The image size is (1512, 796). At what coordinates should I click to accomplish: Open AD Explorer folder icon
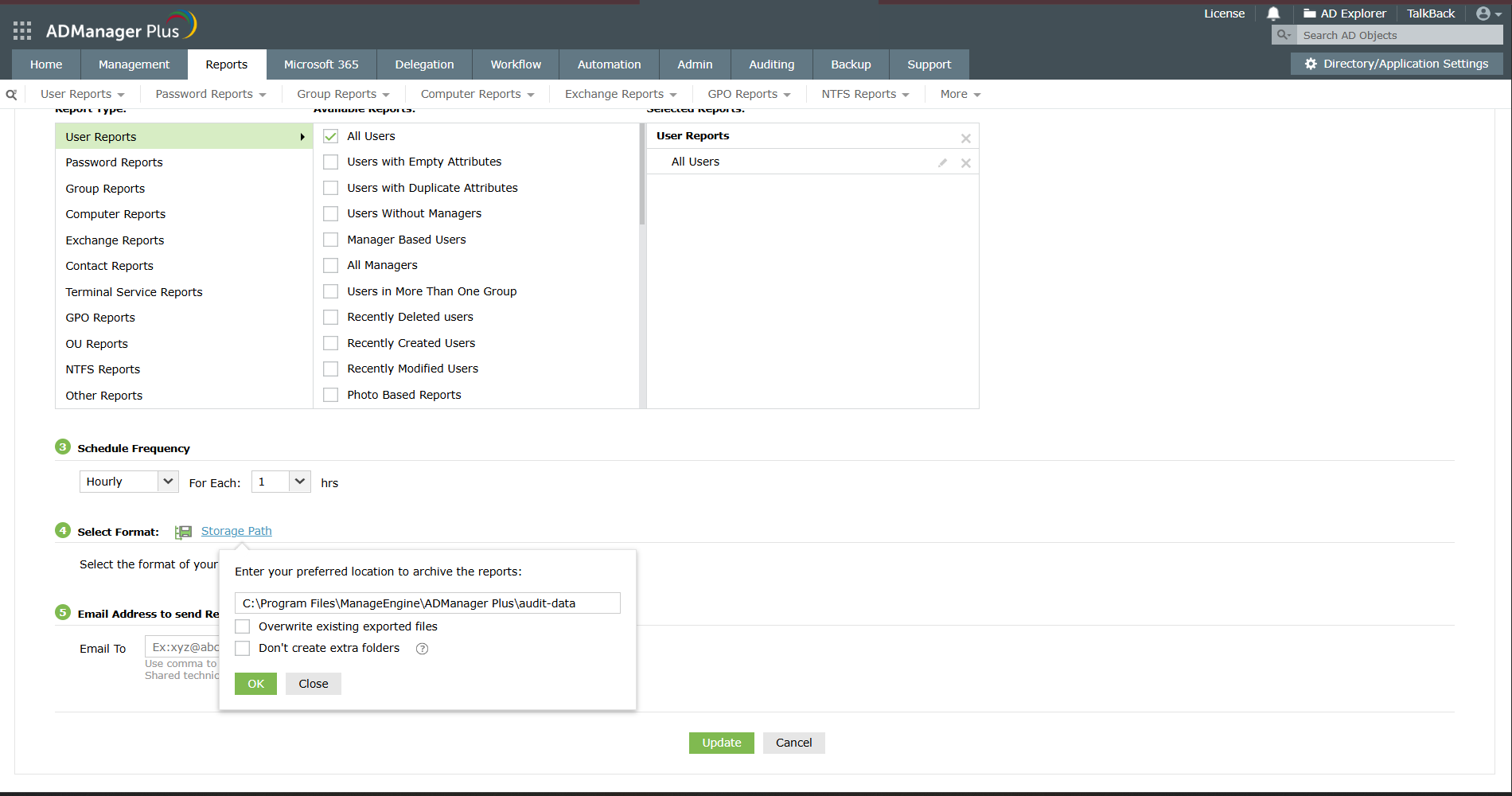pyautogui.click(x=1309, y=14)
